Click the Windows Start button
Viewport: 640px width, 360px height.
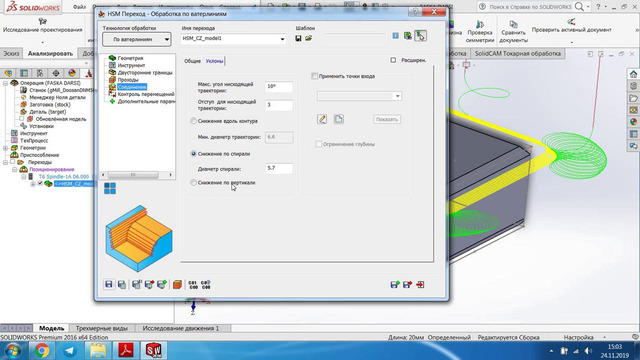point(13,351)
